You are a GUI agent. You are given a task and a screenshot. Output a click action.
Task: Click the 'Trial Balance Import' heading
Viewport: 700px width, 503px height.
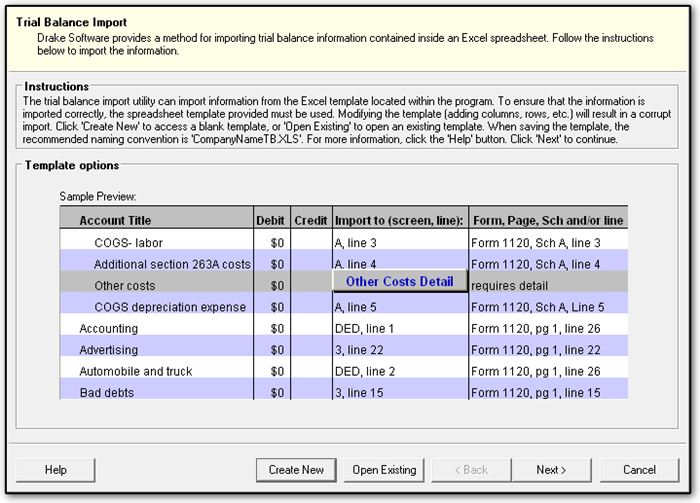click(71, 22)
